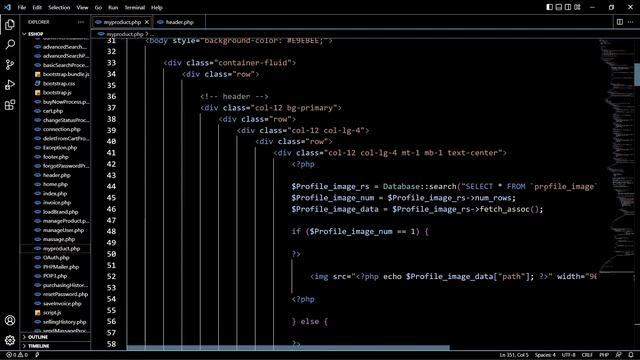The image size is (640, 360).
Task: Open OAuth.php in explorer
Action: pyautogui.click(x=56, y=258)
